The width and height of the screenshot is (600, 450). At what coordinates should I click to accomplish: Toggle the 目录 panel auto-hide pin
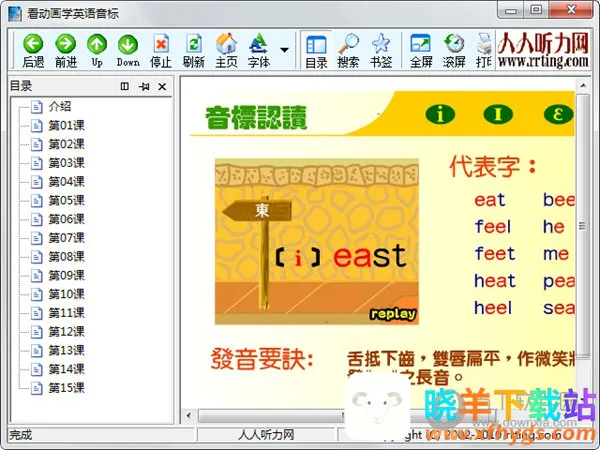point(144,87)
